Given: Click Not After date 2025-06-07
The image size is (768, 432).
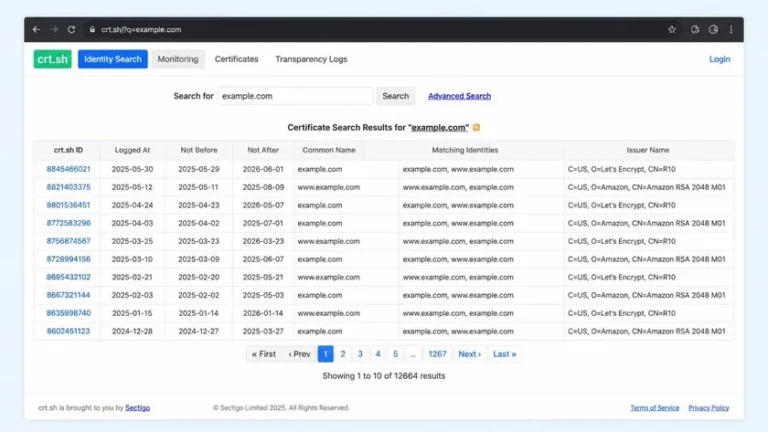Looking at the screenshot, I should click(x=263, y=259).
